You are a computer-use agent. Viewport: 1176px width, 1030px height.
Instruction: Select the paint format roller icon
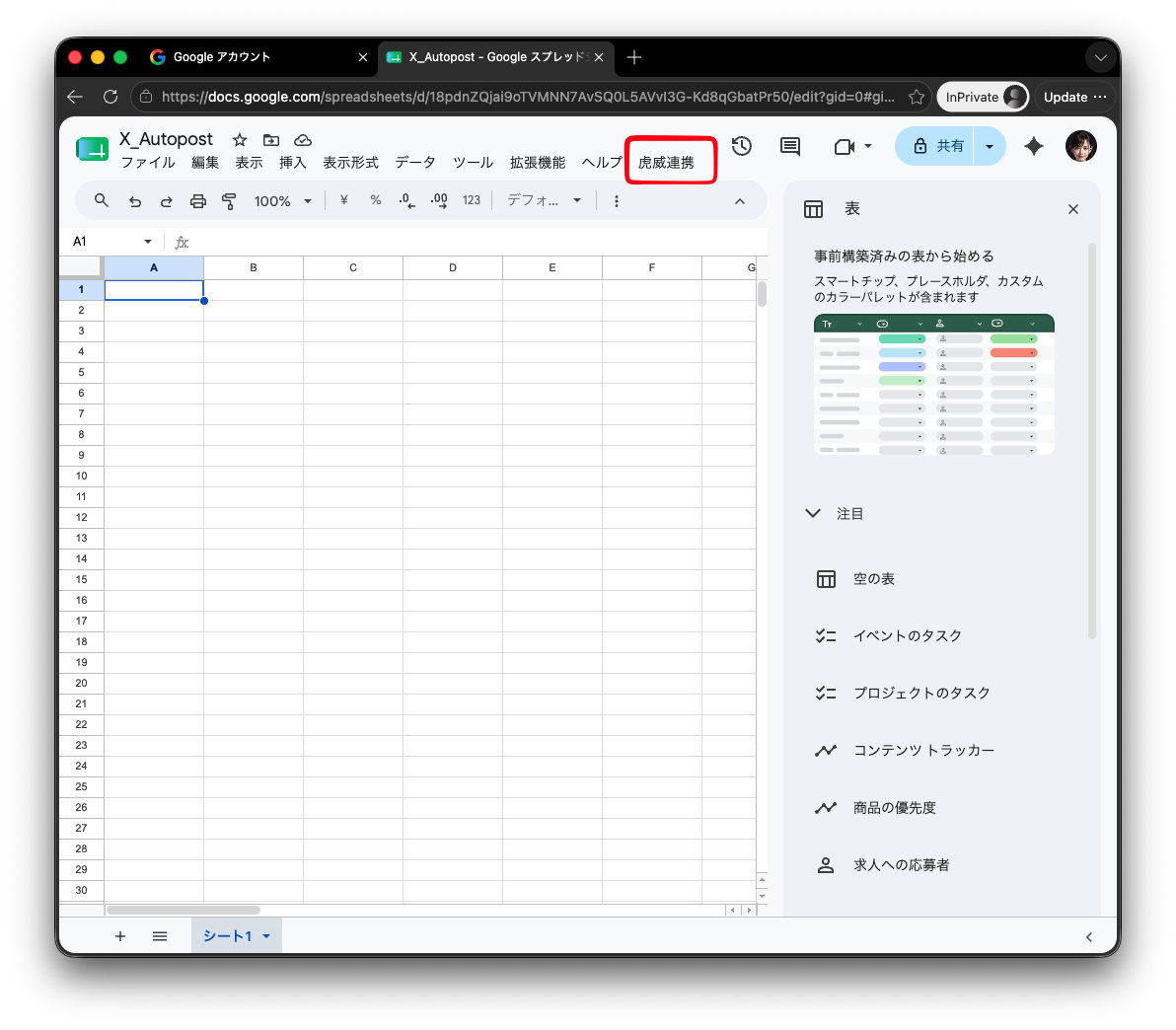pos(230,201)
